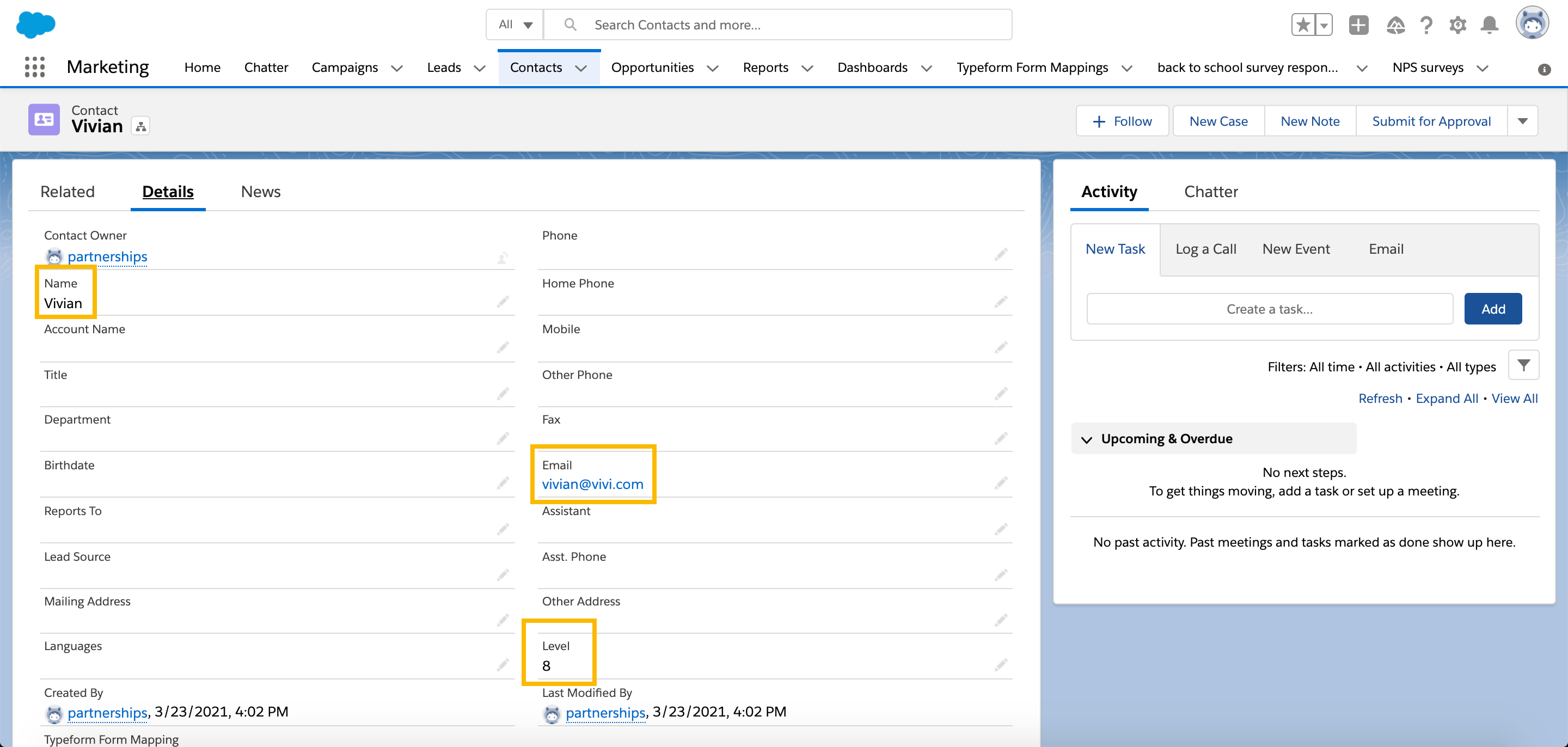Focus the Search Contacts and more field

tap(777, 25)
